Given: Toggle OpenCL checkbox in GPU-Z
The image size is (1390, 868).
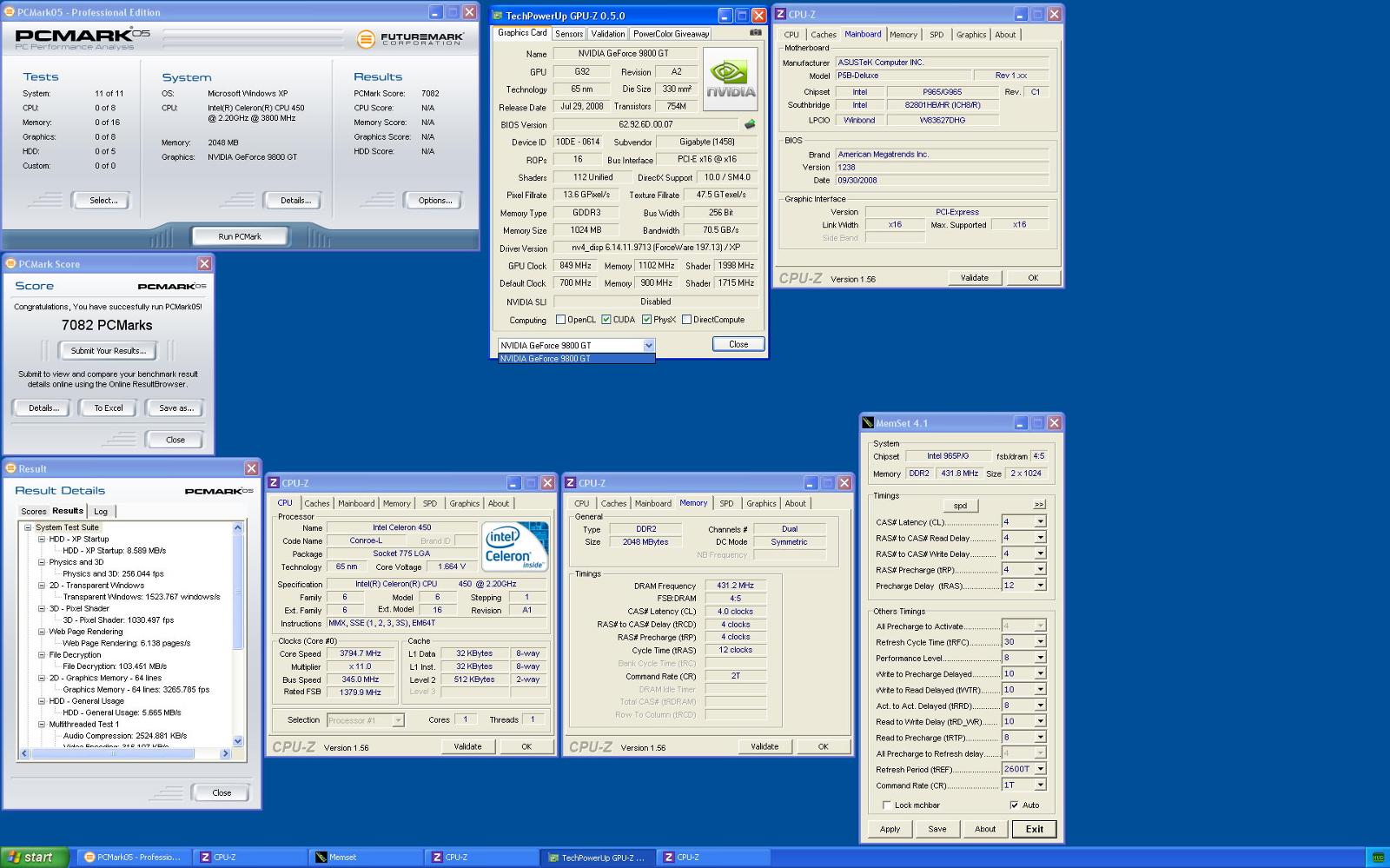Looking at the screenshot, I should (x=561, y=320).
